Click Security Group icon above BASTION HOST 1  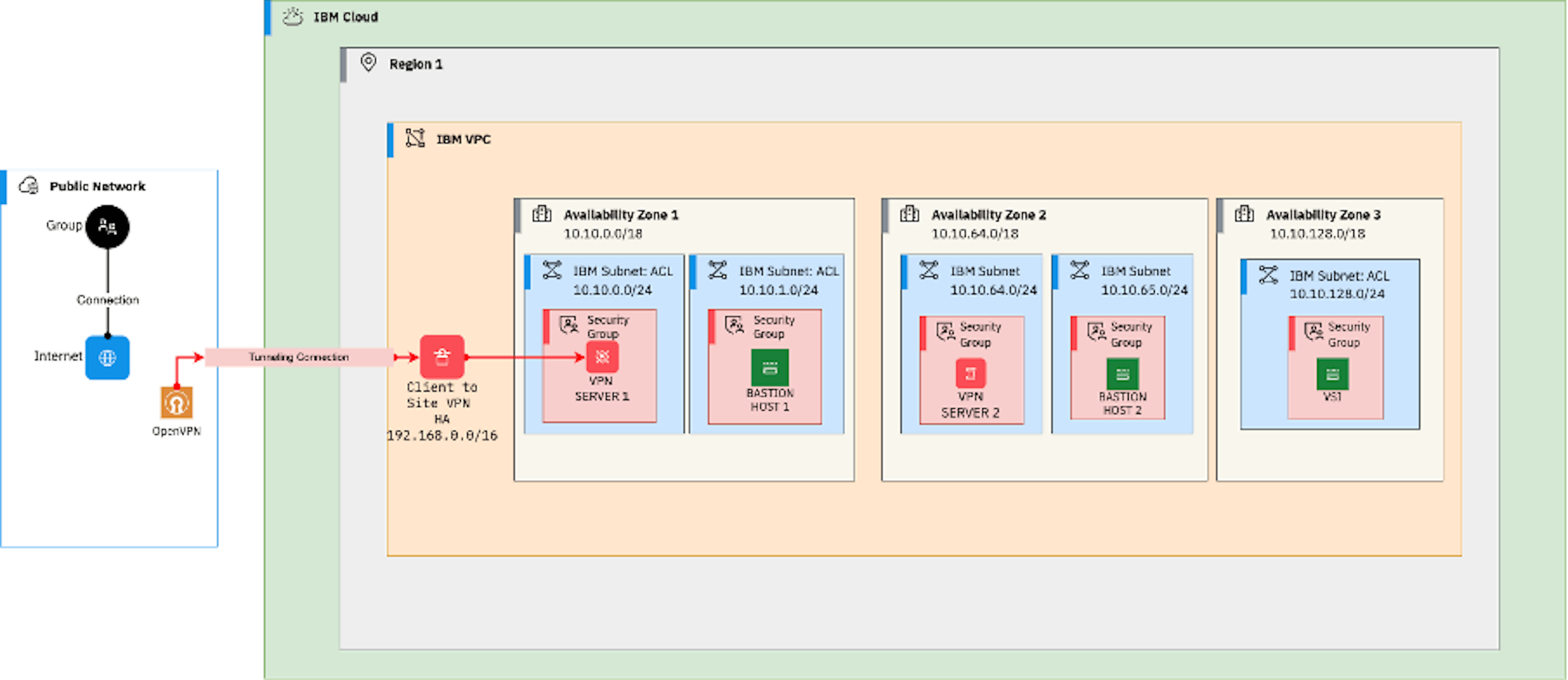coord(735,324)
